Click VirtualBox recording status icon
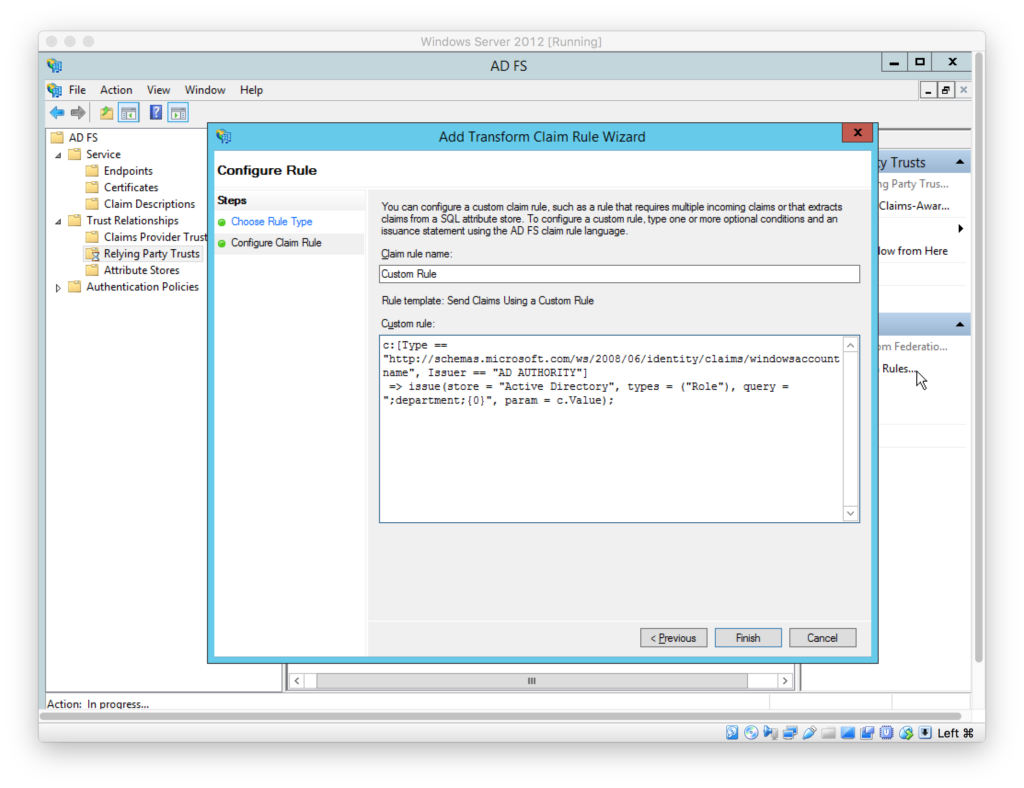Viewport: 1024px width, 788px height. point(867,733)
